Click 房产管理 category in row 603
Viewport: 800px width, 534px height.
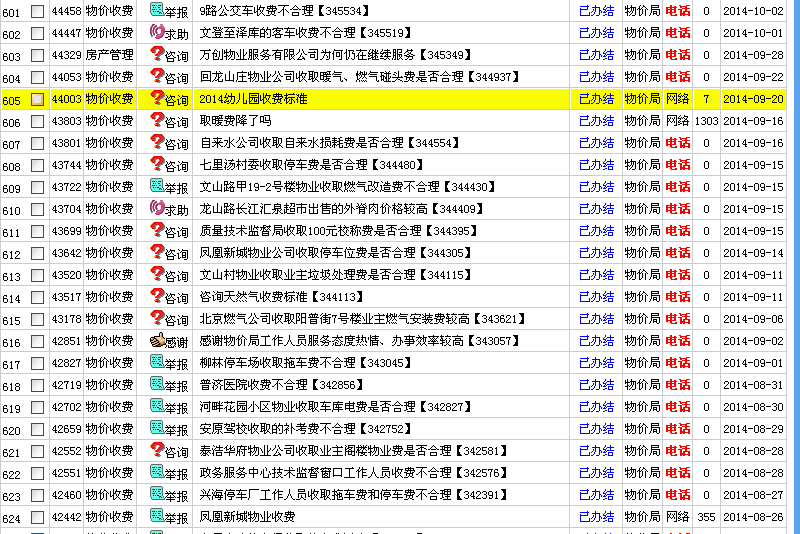(109, 55)
